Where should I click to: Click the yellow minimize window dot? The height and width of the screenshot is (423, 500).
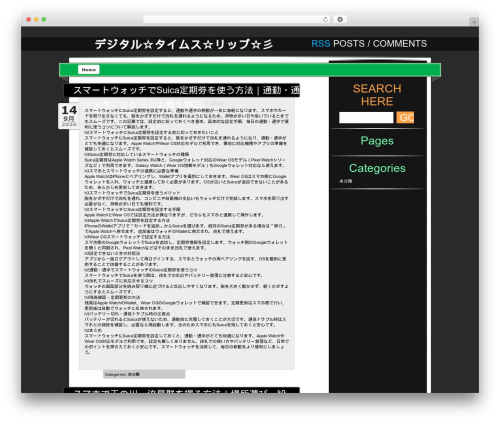(36, 19)
